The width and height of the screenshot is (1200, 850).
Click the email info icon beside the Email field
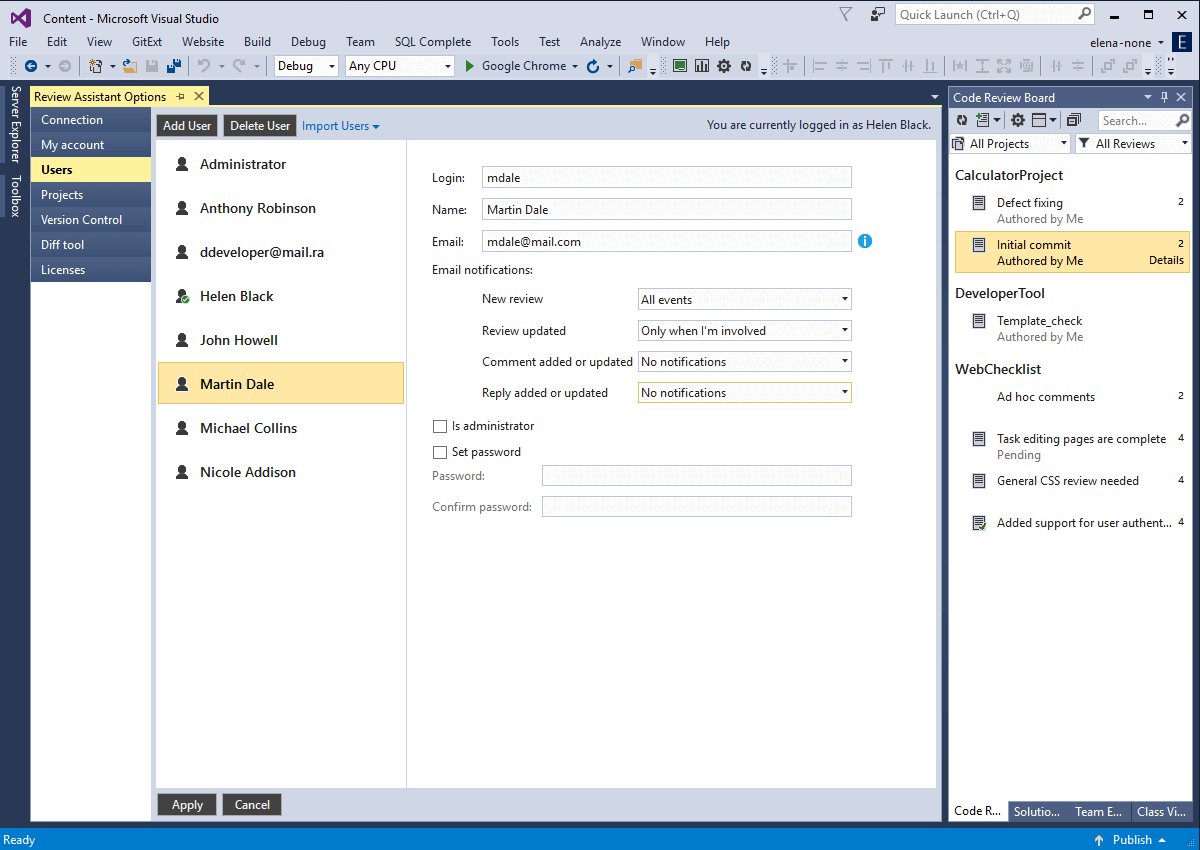865,241
